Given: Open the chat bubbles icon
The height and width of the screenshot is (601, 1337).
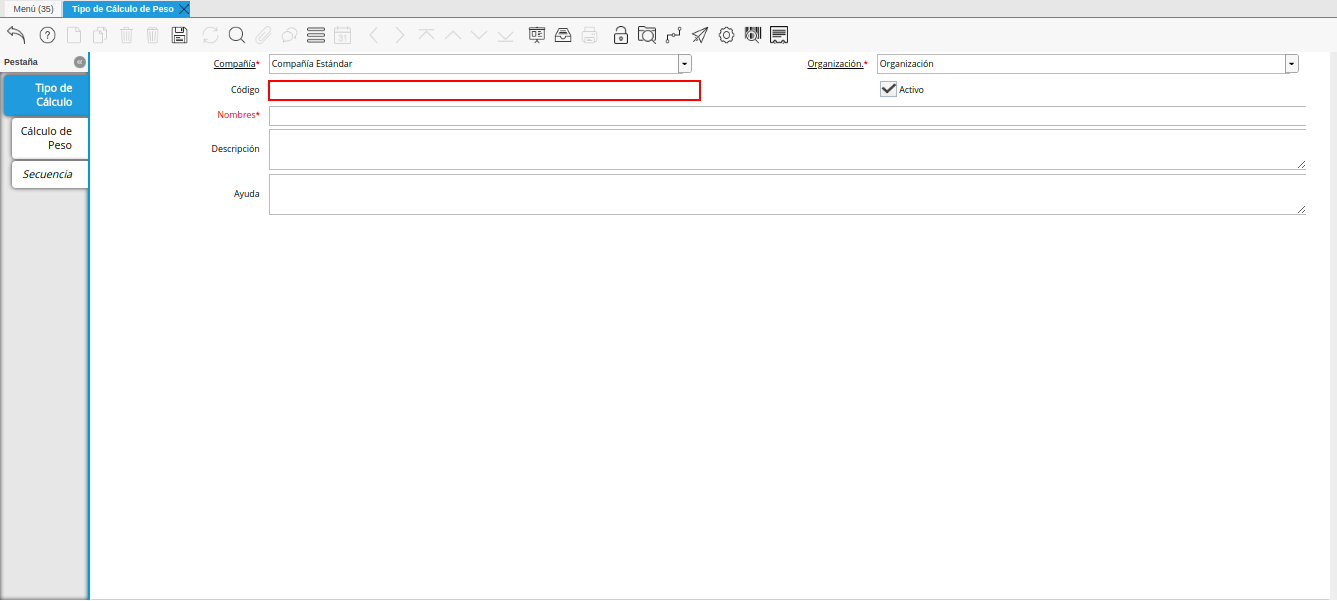Looking at the screenshot, I should click(289, 35).
